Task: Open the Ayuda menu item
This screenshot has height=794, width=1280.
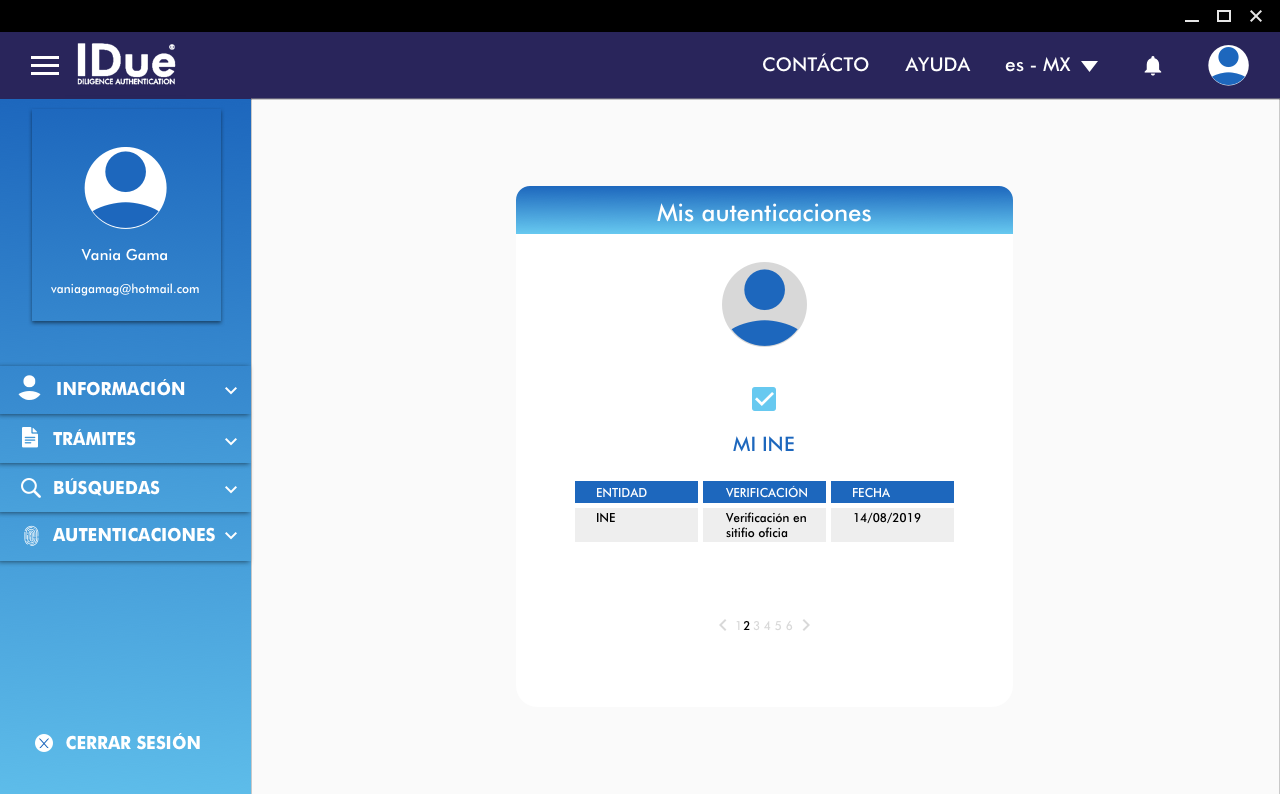Action: 937,65
